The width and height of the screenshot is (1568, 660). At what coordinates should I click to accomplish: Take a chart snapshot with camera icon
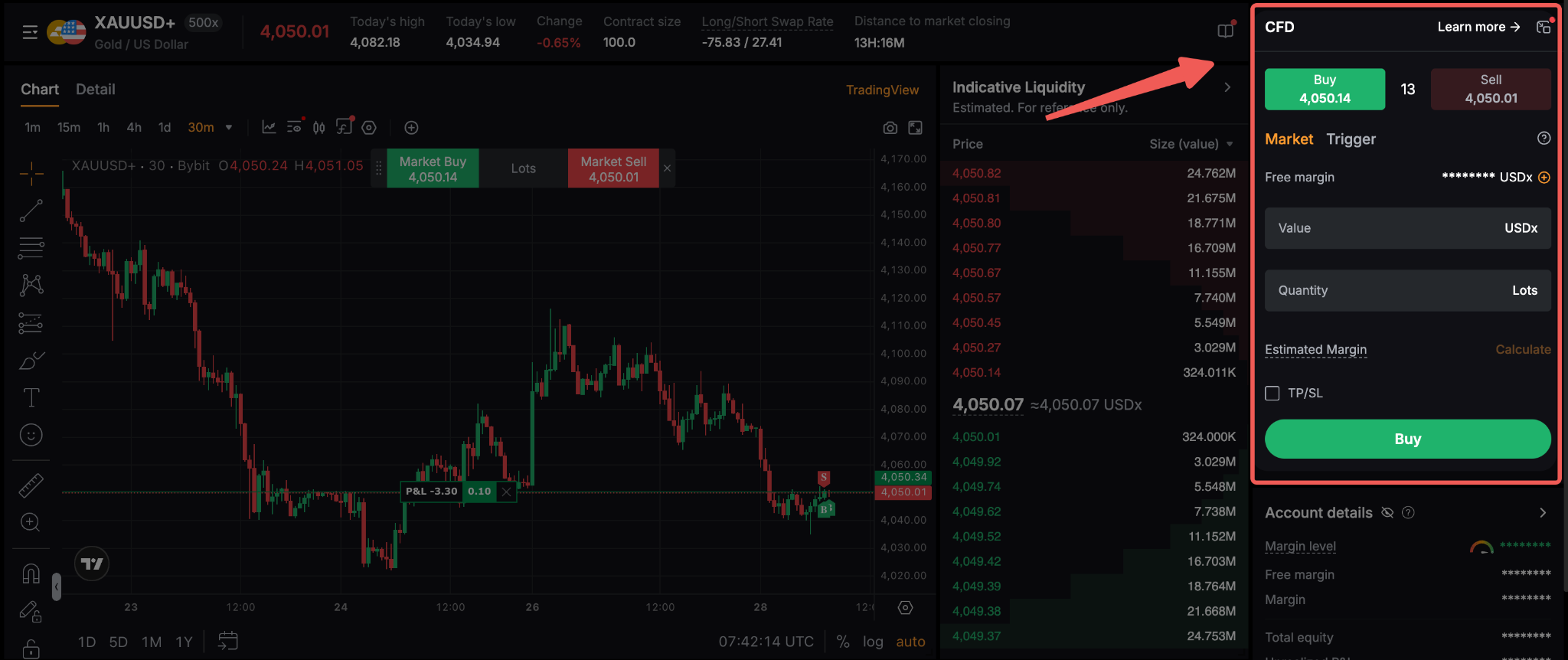pyautogui.click(x=890, y=128)
